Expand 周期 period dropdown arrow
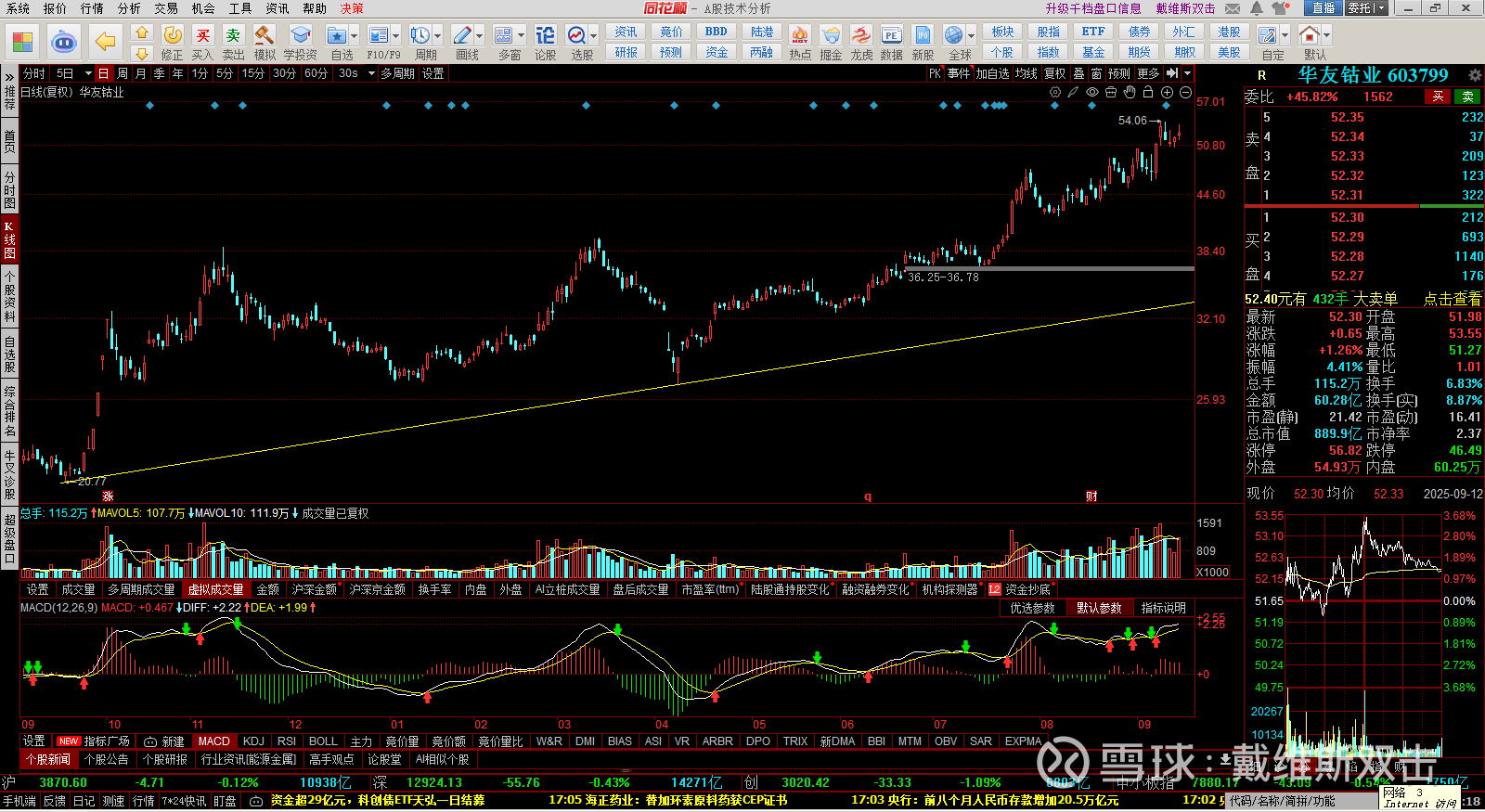1485x812 pixels. pyautogui.click(x=437, y=36)
